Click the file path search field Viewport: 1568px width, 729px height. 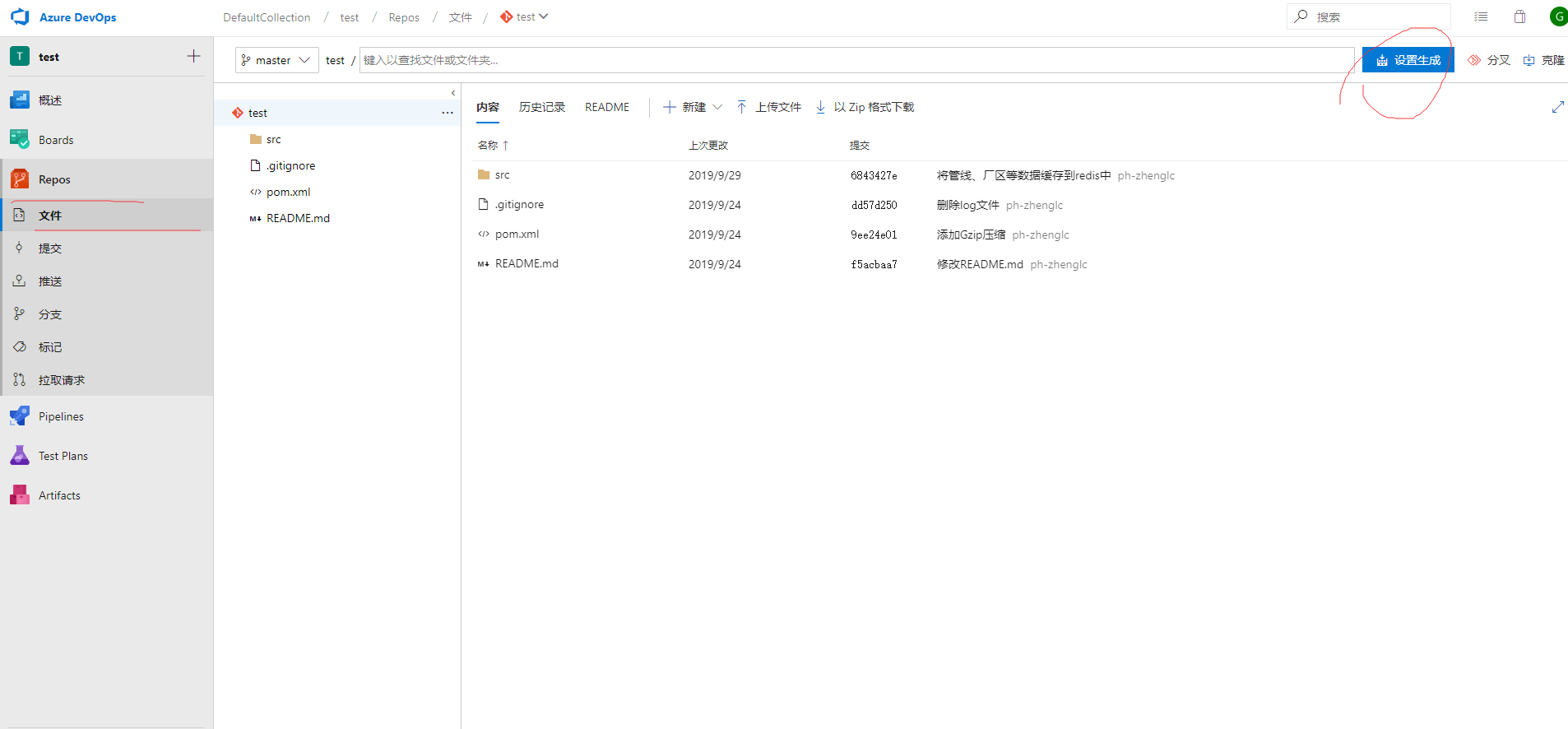pos(856,60)
